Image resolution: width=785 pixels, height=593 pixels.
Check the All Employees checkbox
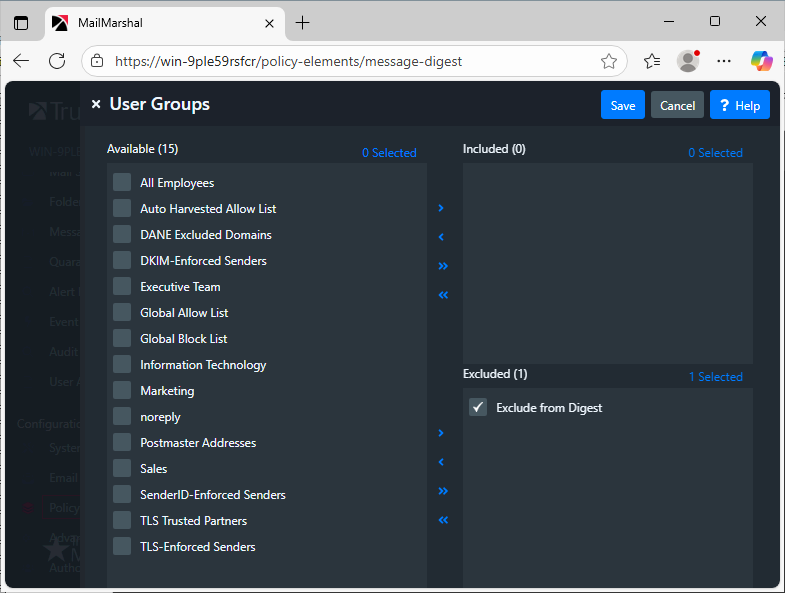[122, 182]
